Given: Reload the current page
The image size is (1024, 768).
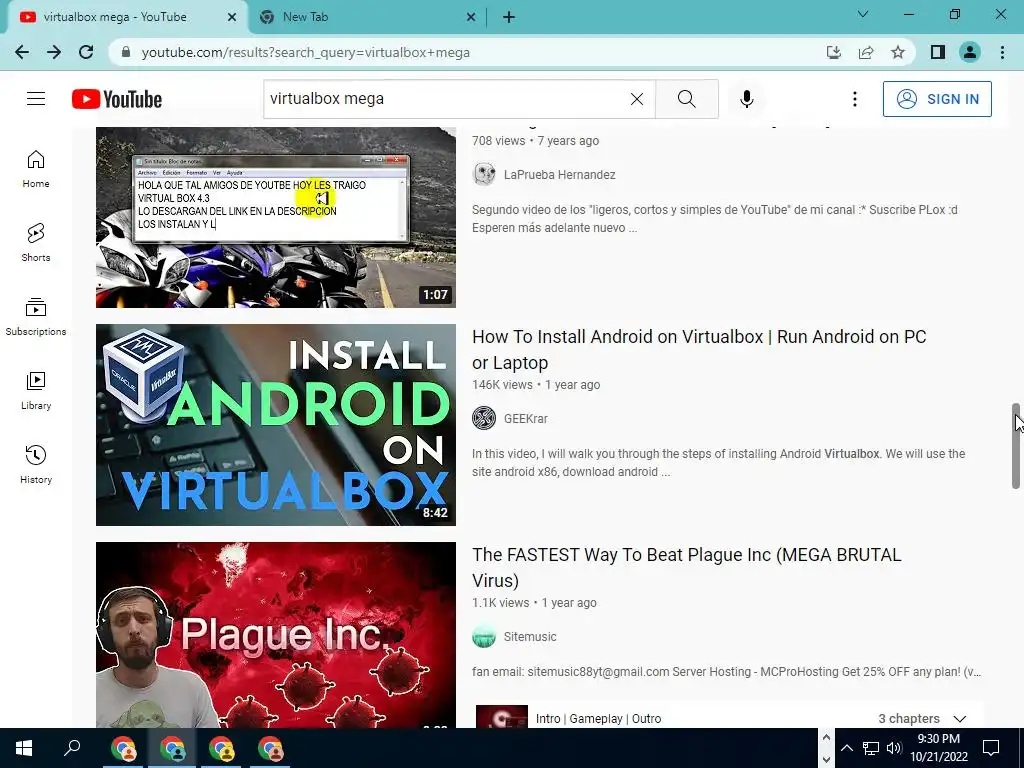Looking at the screenshot, I should point(86,52).
